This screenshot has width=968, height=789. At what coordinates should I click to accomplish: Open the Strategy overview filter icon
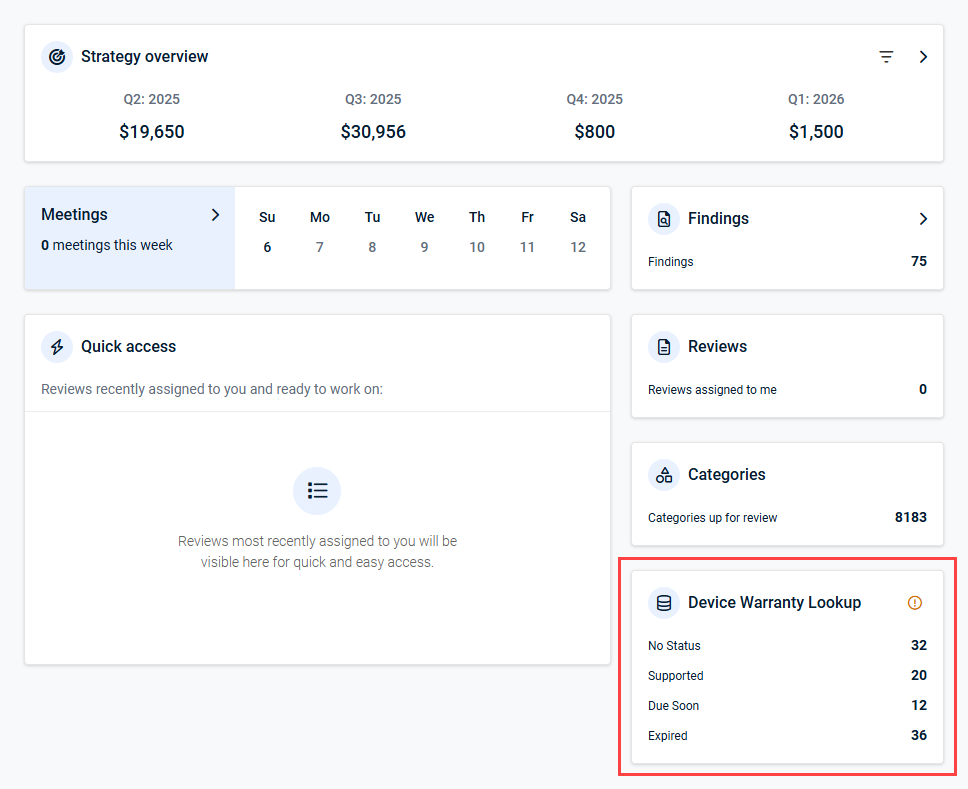point(886,57)
